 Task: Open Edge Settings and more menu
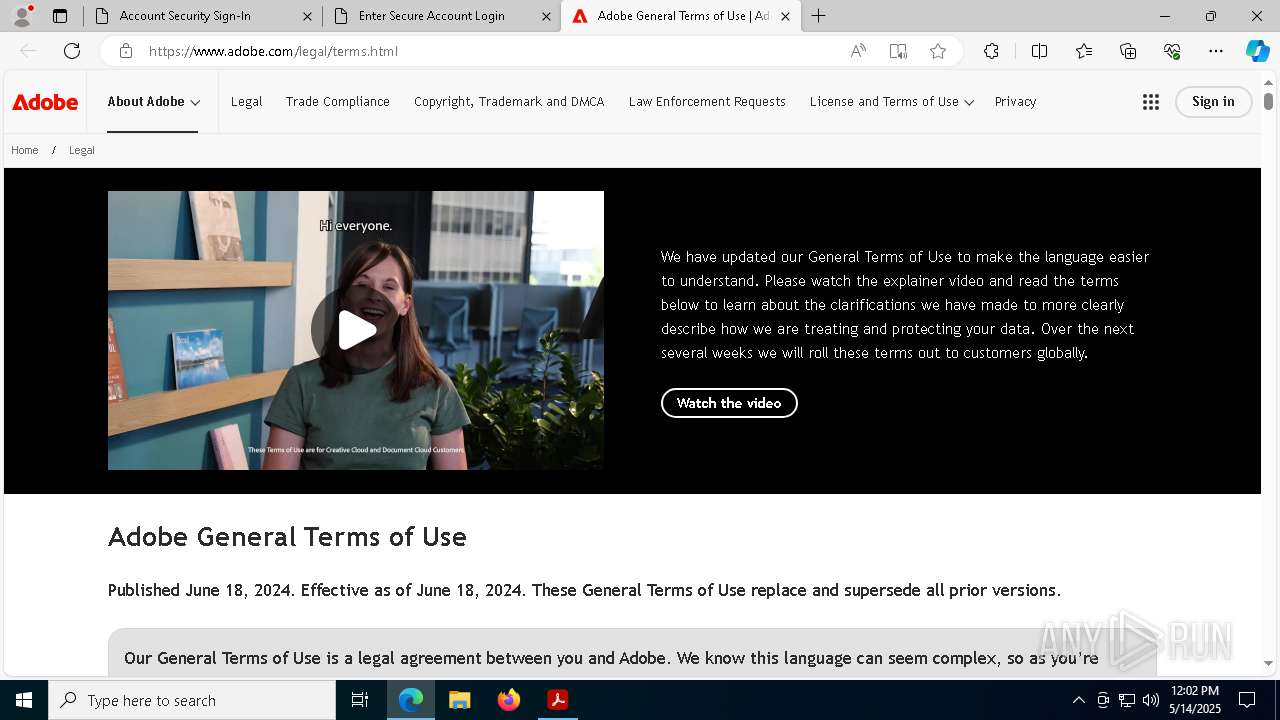coord(1216,51)
